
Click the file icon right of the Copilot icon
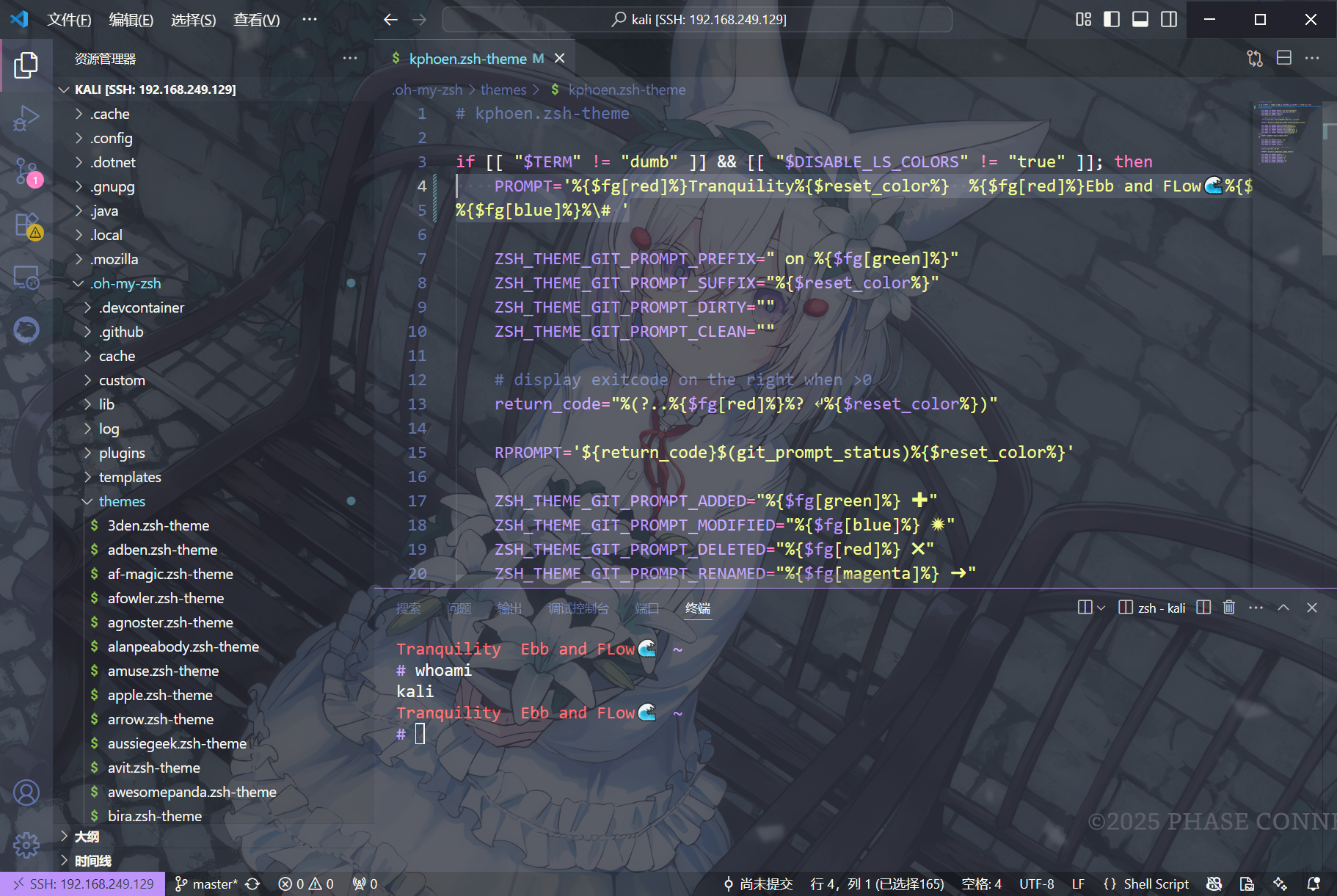(1247, 884)
